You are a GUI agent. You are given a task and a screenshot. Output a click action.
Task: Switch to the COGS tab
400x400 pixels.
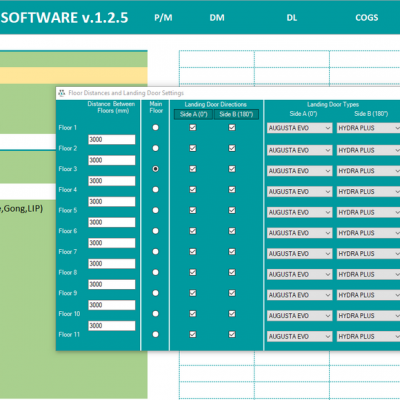[x=367, y=18]
